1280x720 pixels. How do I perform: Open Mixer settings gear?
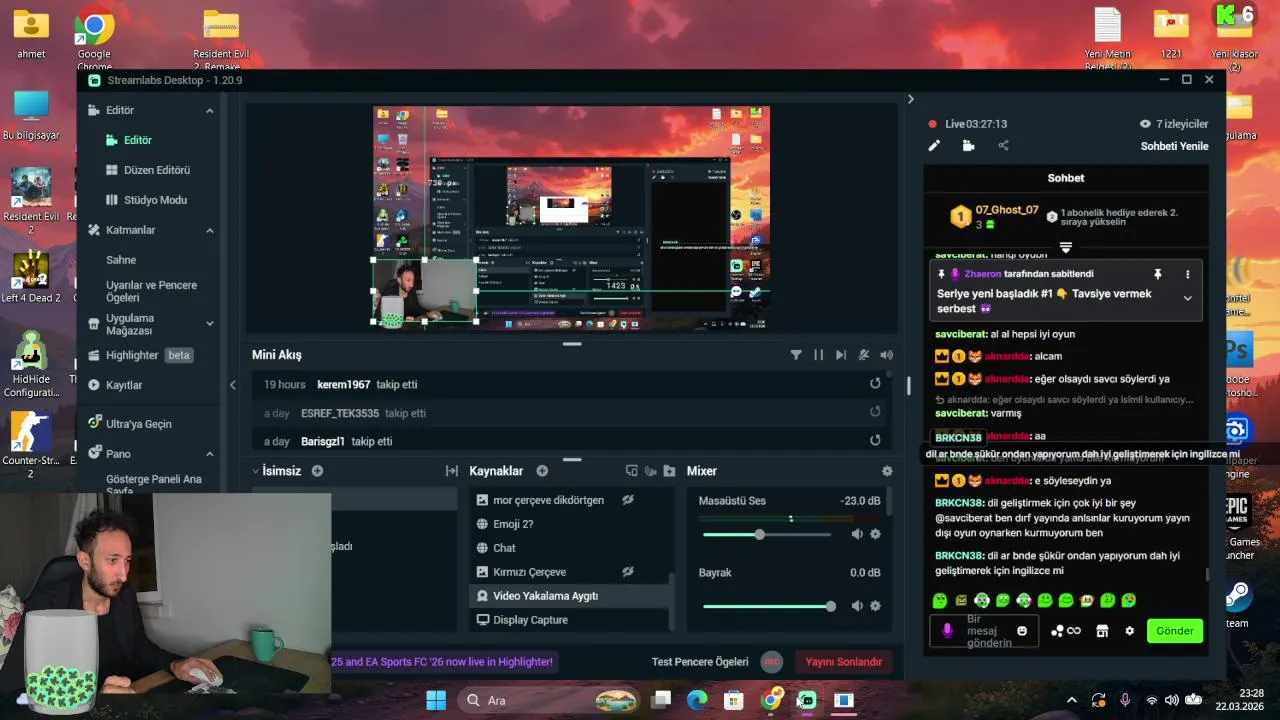pos(887,471)
